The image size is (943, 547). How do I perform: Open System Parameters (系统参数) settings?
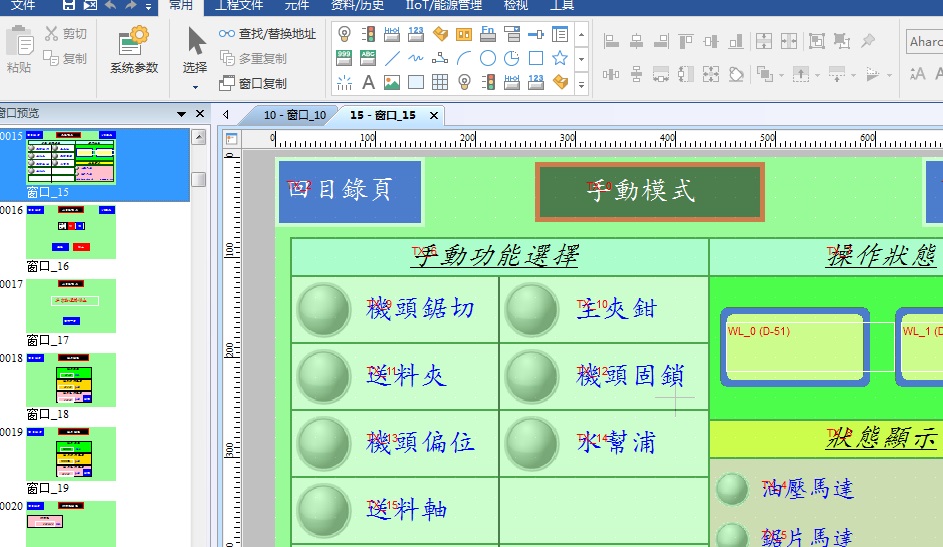click(x=133, y=50)
